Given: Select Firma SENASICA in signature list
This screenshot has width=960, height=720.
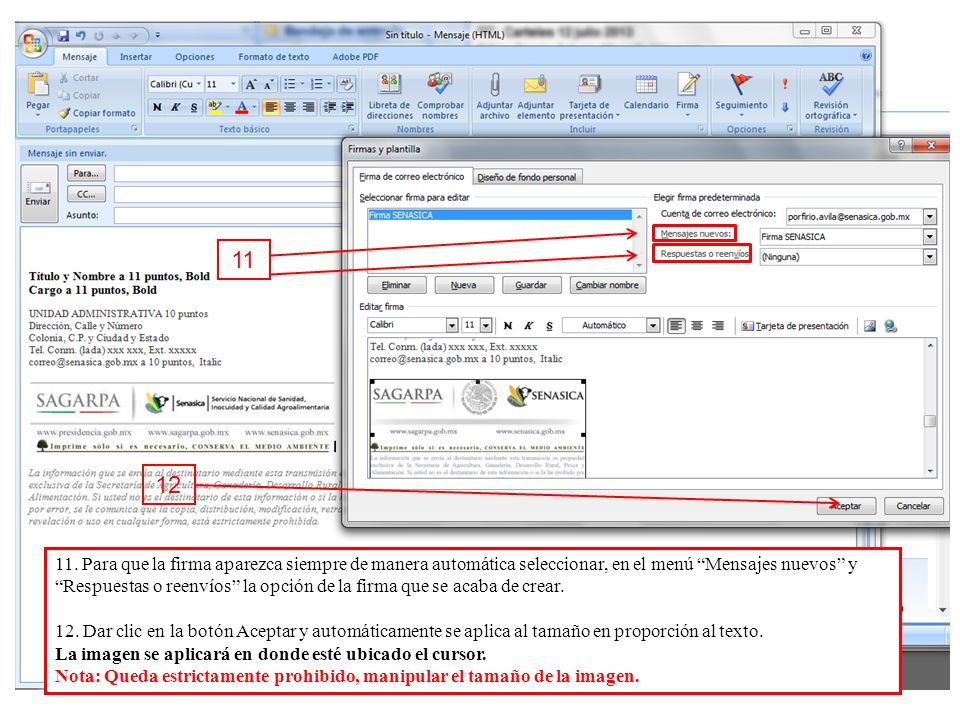Looking at the screenshot, I should click(500, 215).
